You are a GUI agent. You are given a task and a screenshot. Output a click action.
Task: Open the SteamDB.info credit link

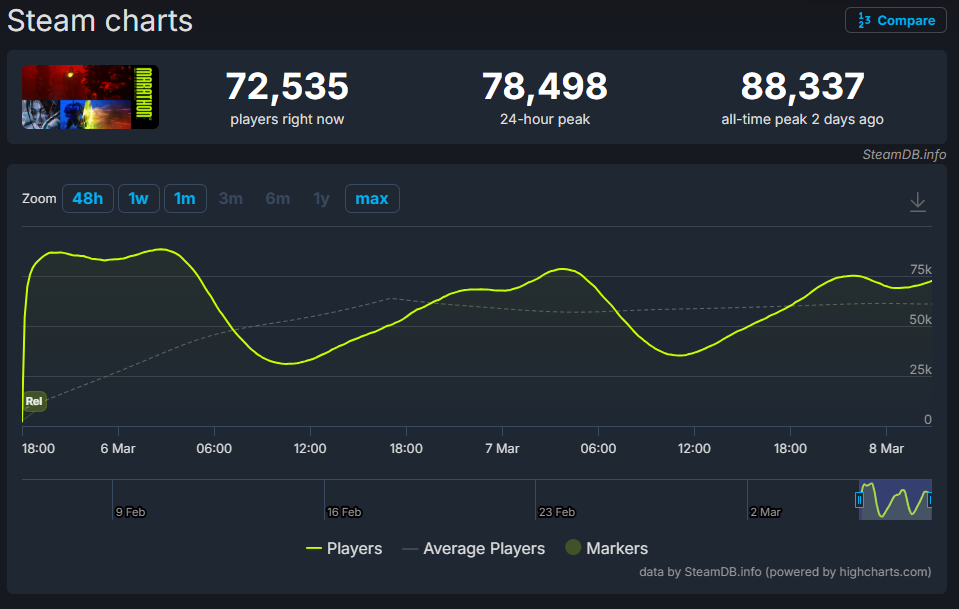click(x=904, y=155)
